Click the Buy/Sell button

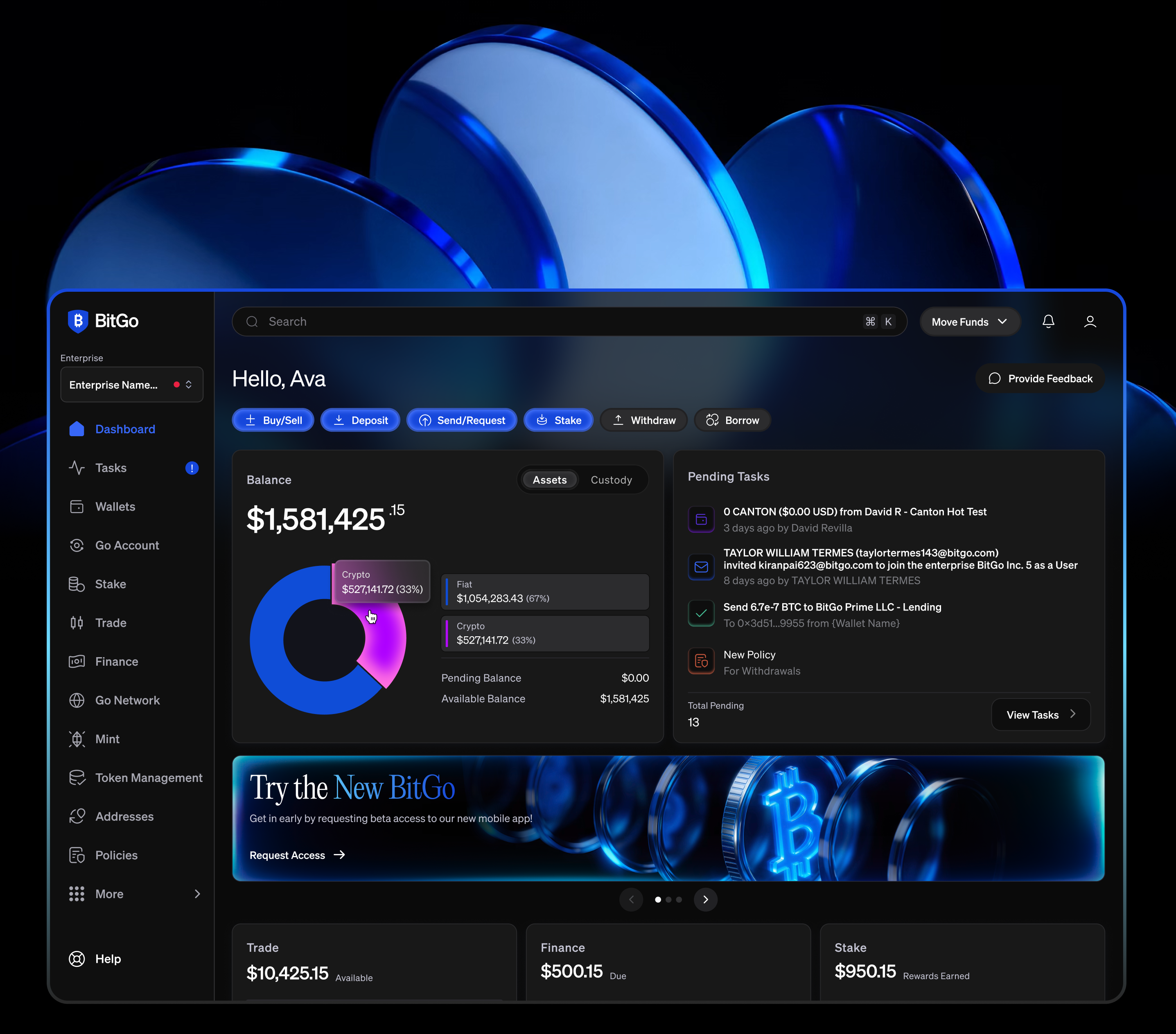273,420
